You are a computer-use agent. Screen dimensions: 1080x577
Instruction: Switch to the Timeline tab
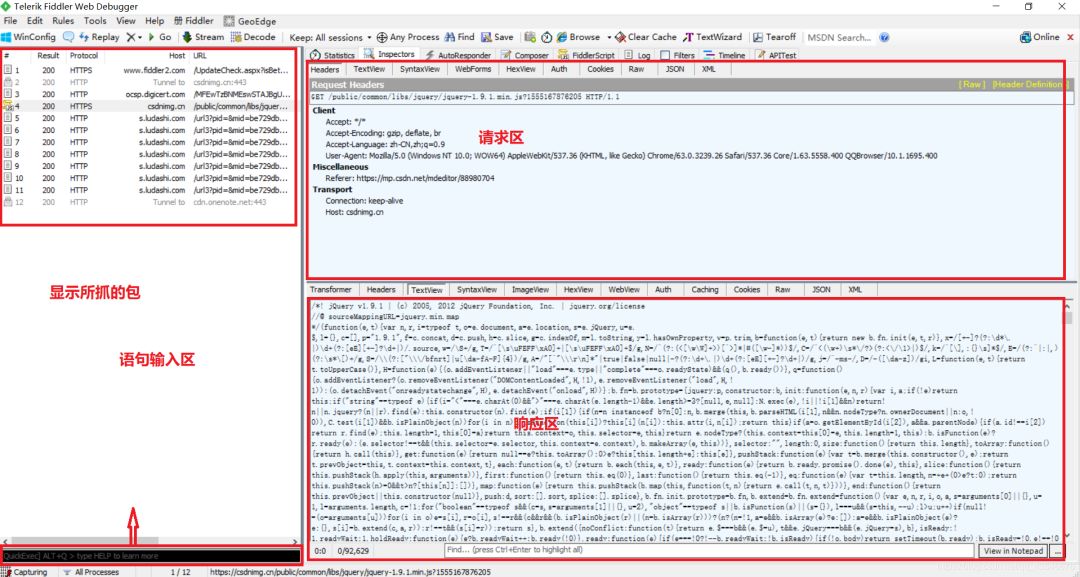[x=725, y=55]
